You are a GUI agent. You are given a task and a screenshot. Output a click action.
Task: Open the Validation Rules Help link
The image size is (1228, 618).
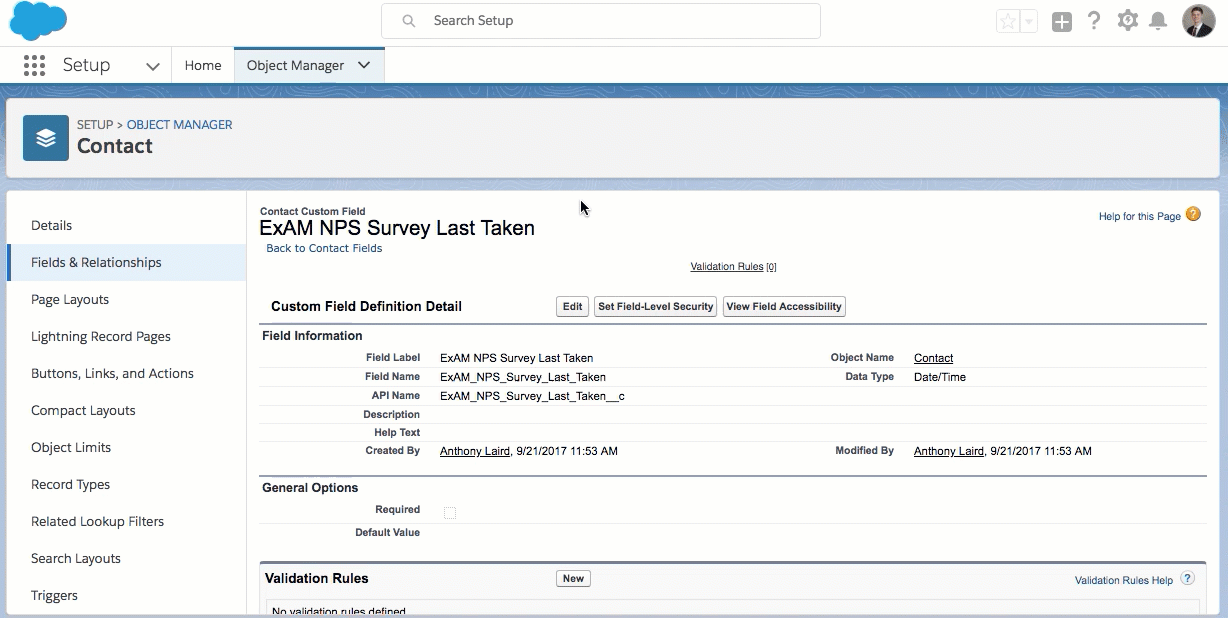tap(1124, 580)
